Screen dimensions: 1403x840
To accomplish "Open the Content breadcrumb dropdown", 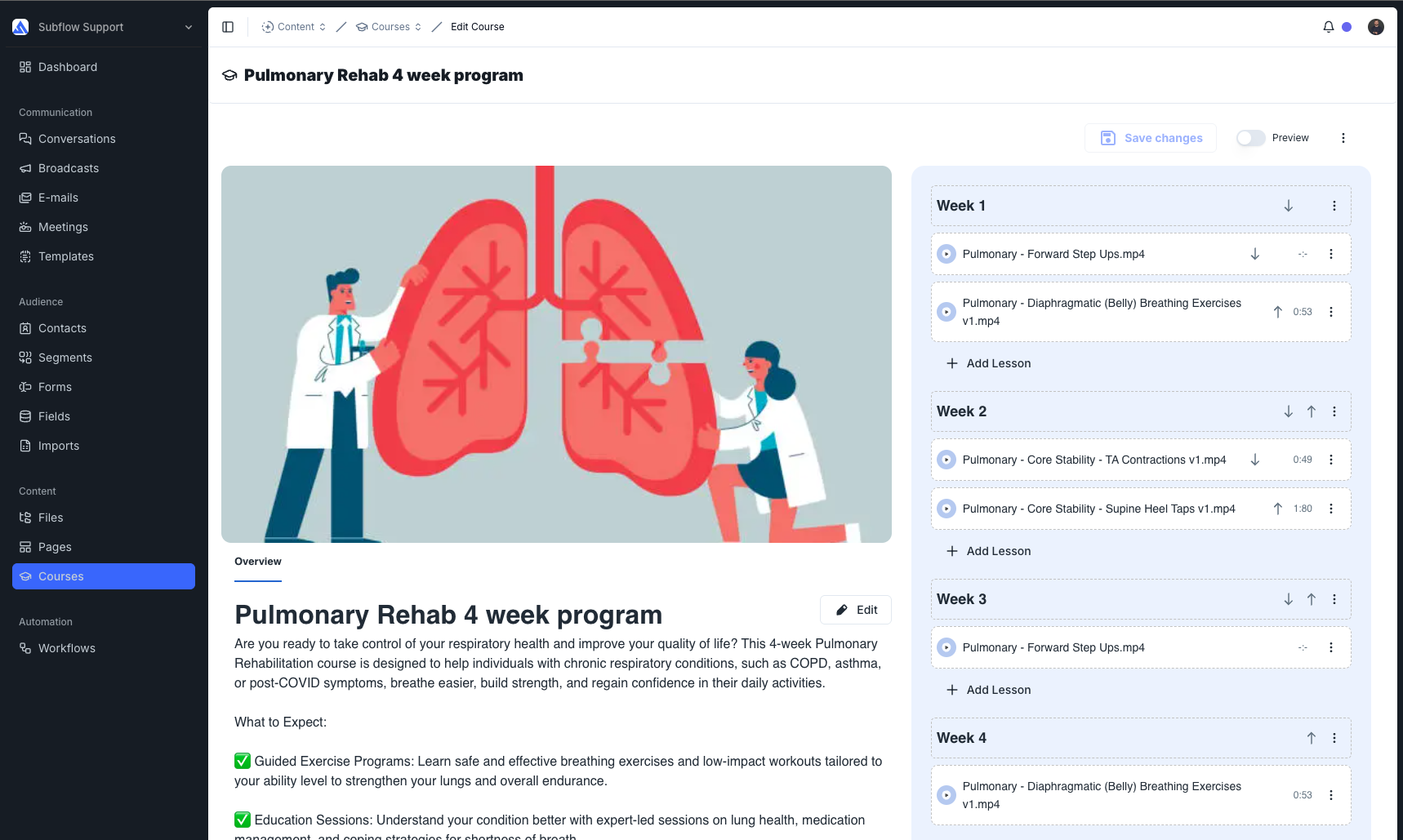I will tap(294, 27).
